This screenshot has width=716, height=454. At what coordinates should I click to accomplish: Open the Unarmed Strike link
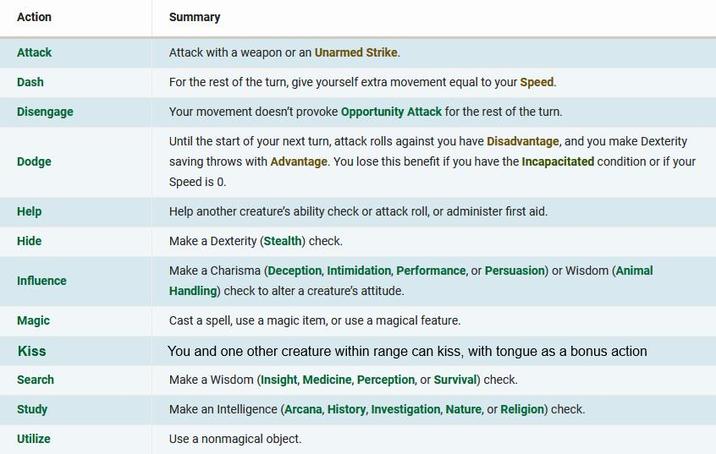[356, 53]
